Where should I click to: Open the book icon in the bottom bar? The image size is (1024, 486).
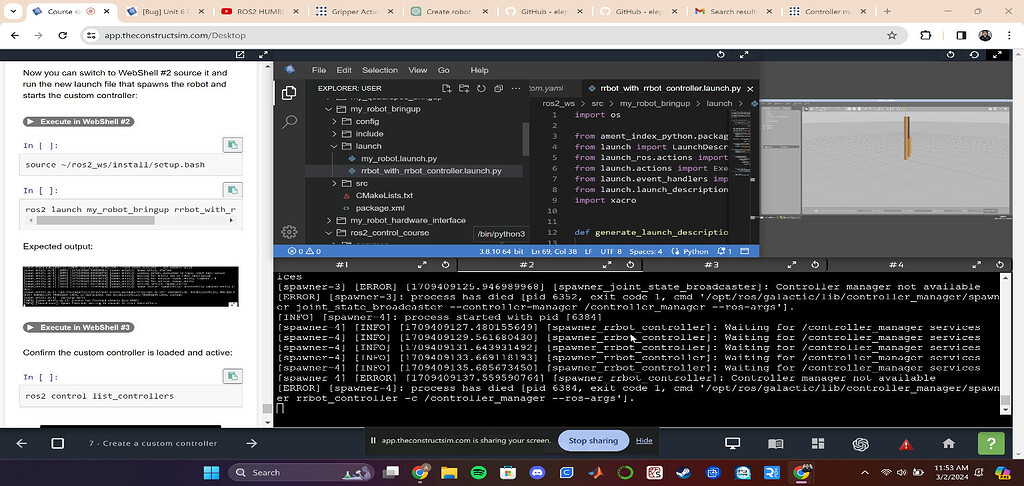(775, 444)
